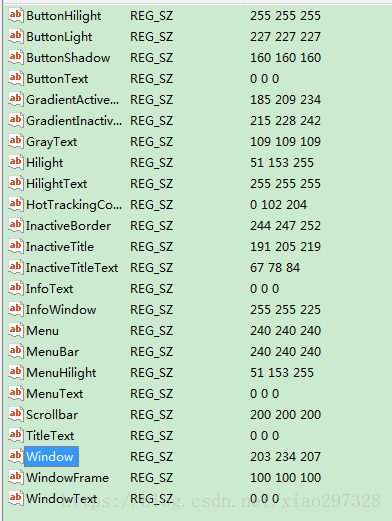Select the InactiveTitle value name
392x521 pixels.
(x=60, y=247)
